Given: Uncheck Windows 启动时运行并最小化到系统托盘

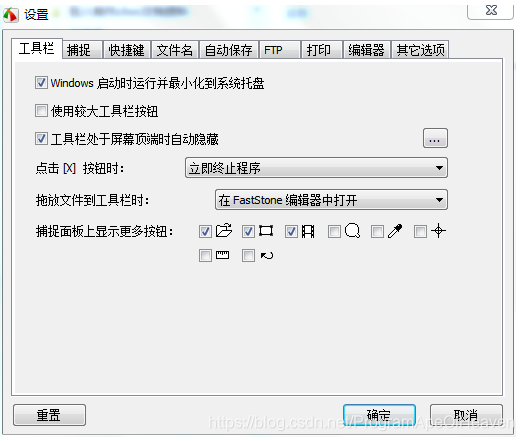Looking at the screenshot, I should pyautogui.click(x=41, y=83).
